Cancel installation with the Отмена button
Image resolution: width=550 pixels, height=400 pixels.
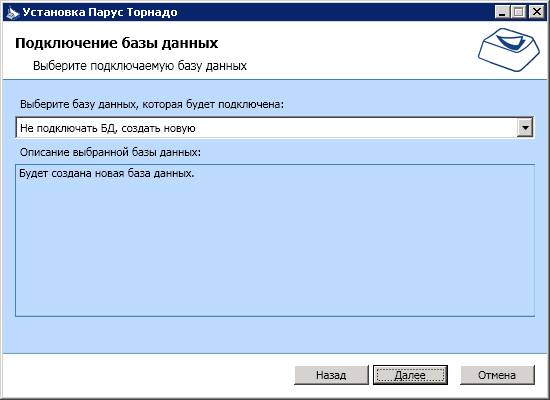point(497,375)
